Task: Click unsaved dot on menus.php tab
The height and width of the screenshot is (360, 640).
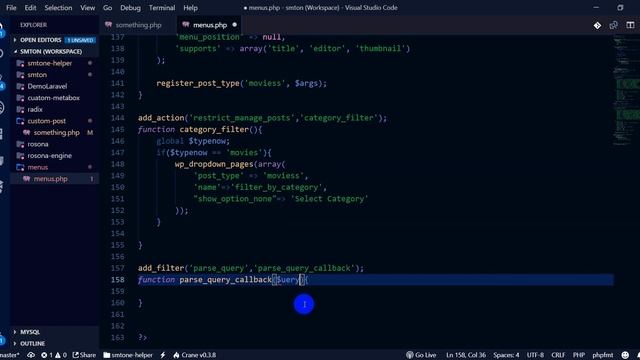Action: point(234,25)
